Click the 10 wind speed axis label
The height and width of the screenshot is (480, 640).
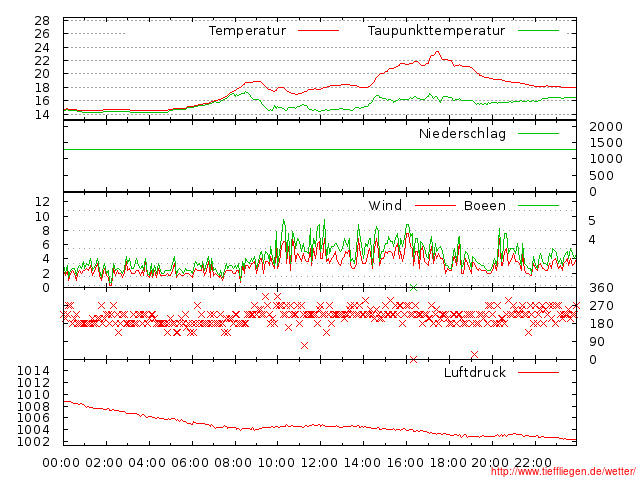42,216
